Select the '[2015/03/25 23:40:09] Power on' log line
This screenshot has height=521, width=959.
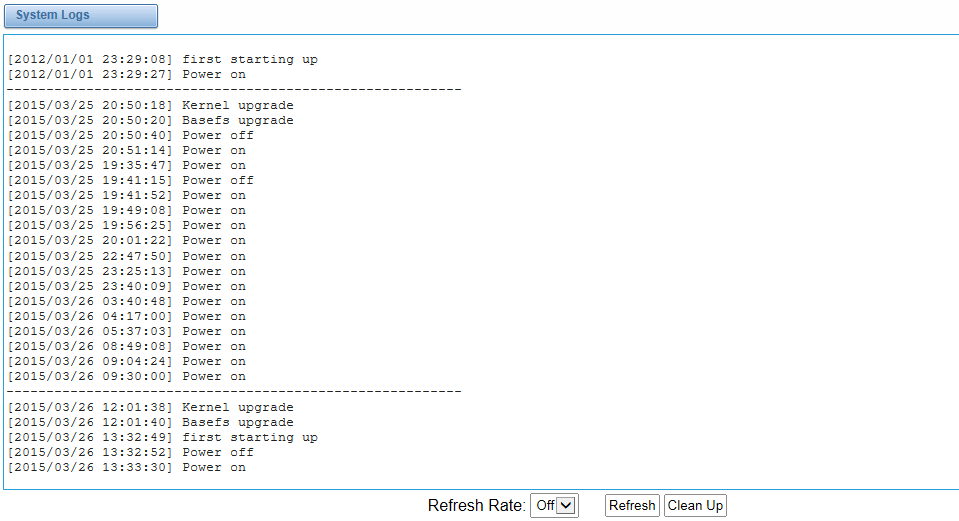point(127,286)
